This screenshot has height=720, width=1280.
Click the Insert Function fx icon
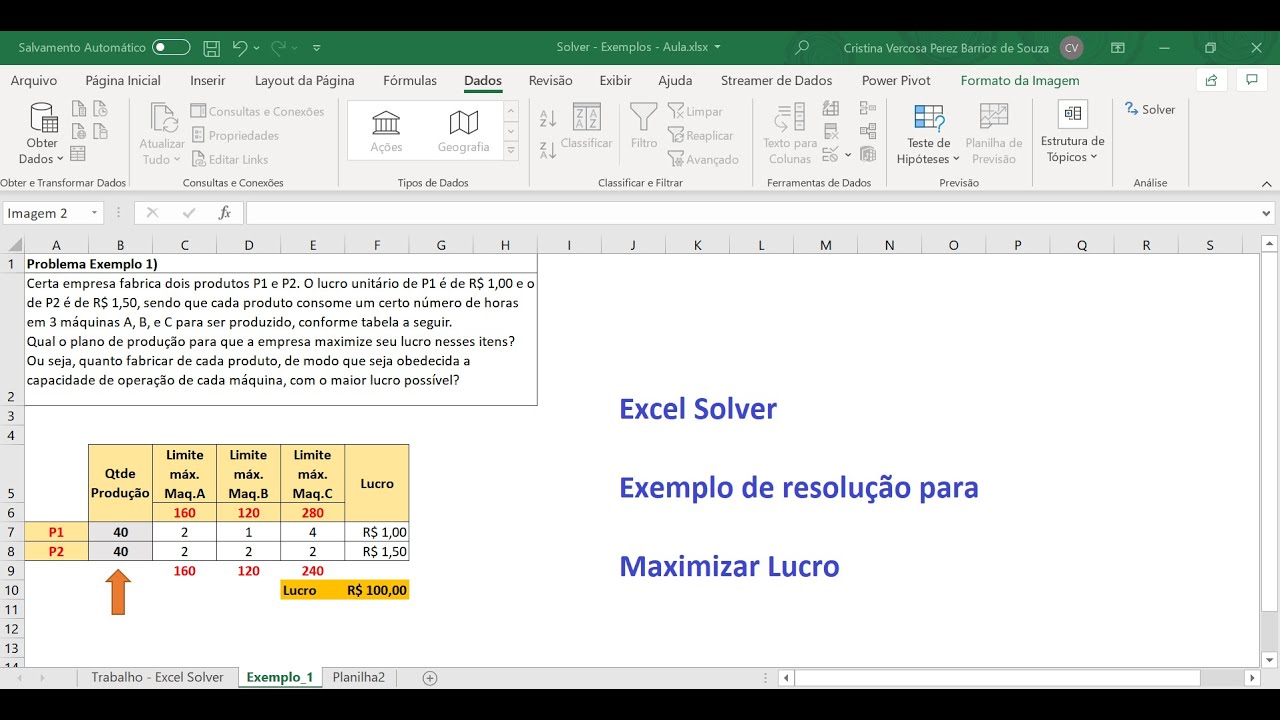pyautogui.click(x=225, y=213)
